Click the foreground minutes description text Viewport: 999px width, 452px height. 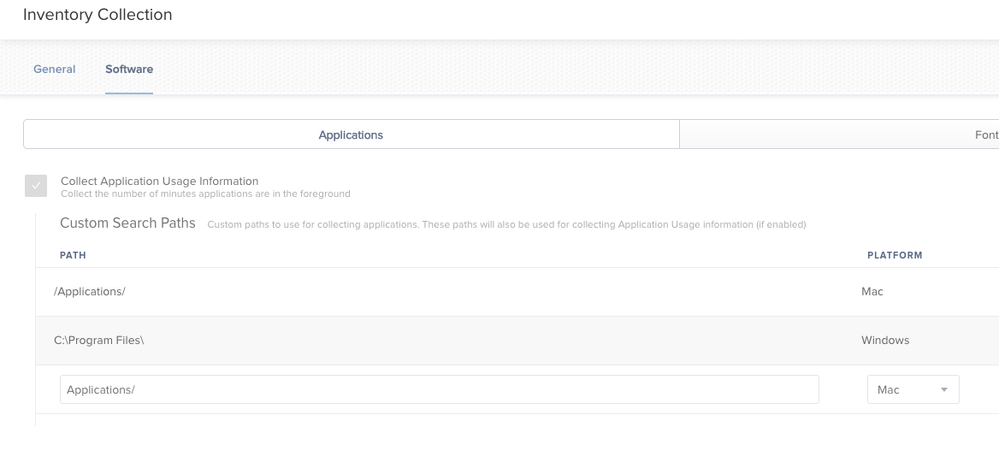(205, 193)
